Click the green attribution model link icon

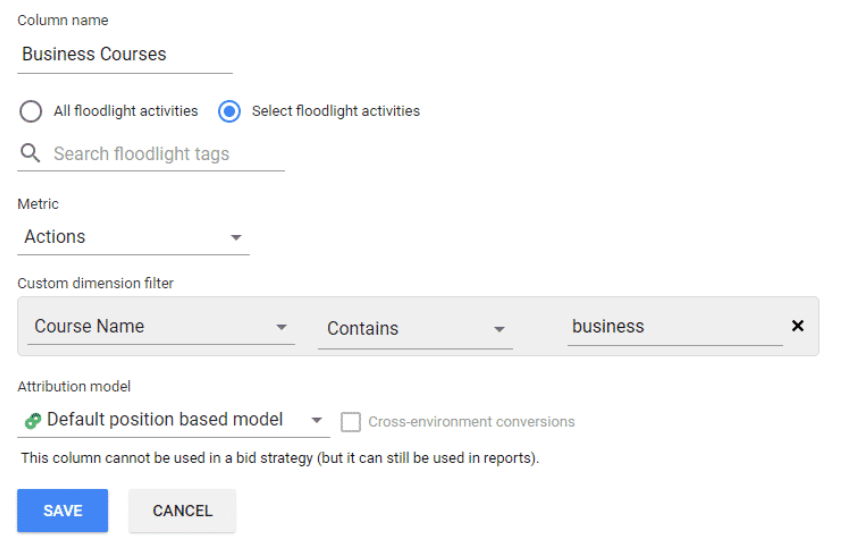tap(32, 421)
